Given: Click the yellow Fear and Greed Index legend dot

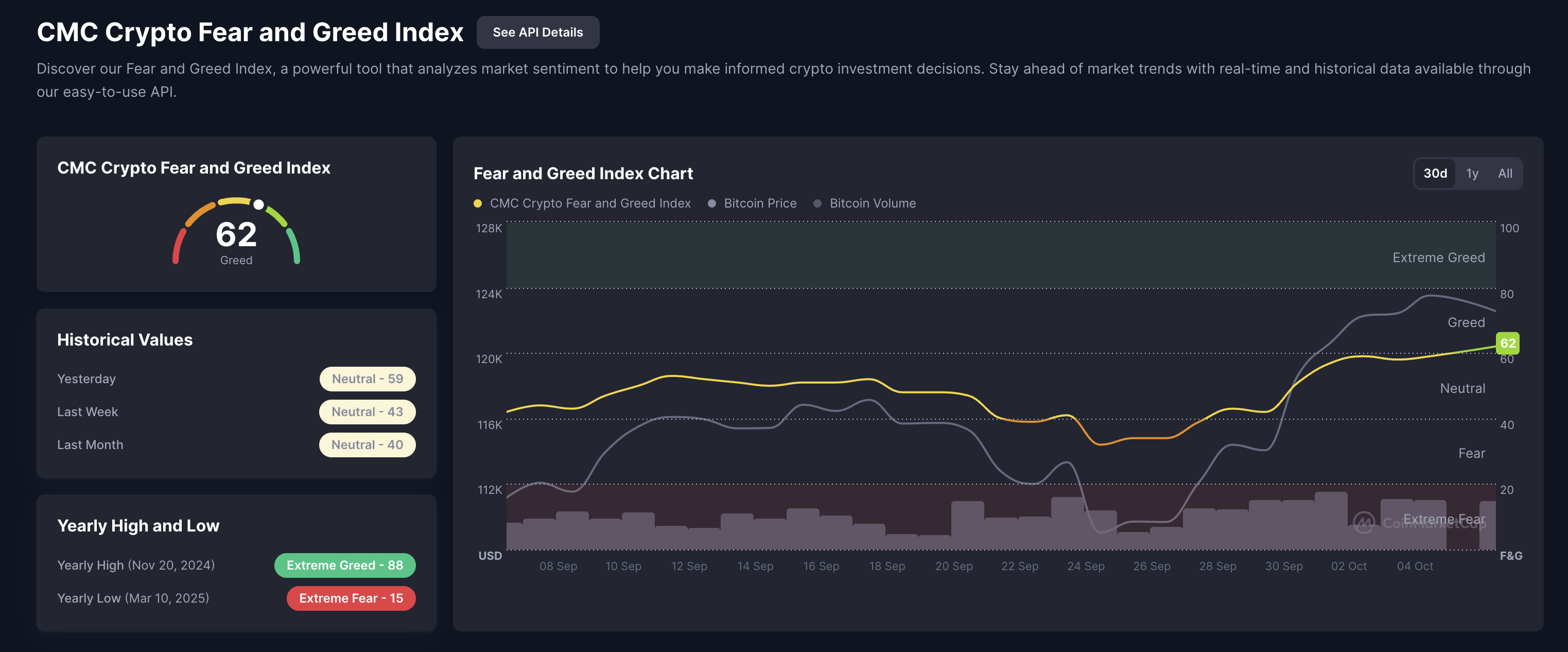Looking at the screenshot, I should 478,203.
